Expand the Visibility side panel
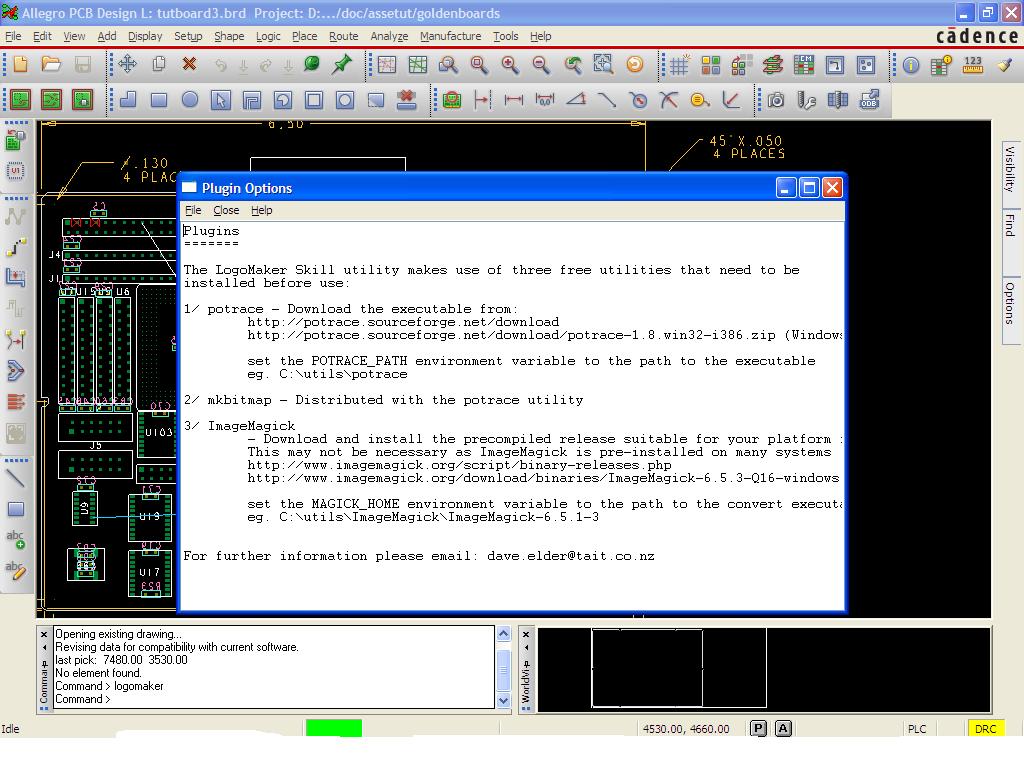The height and width of the screenshot is (768, 1024). pyautogui.click(x=1009, y=169)
